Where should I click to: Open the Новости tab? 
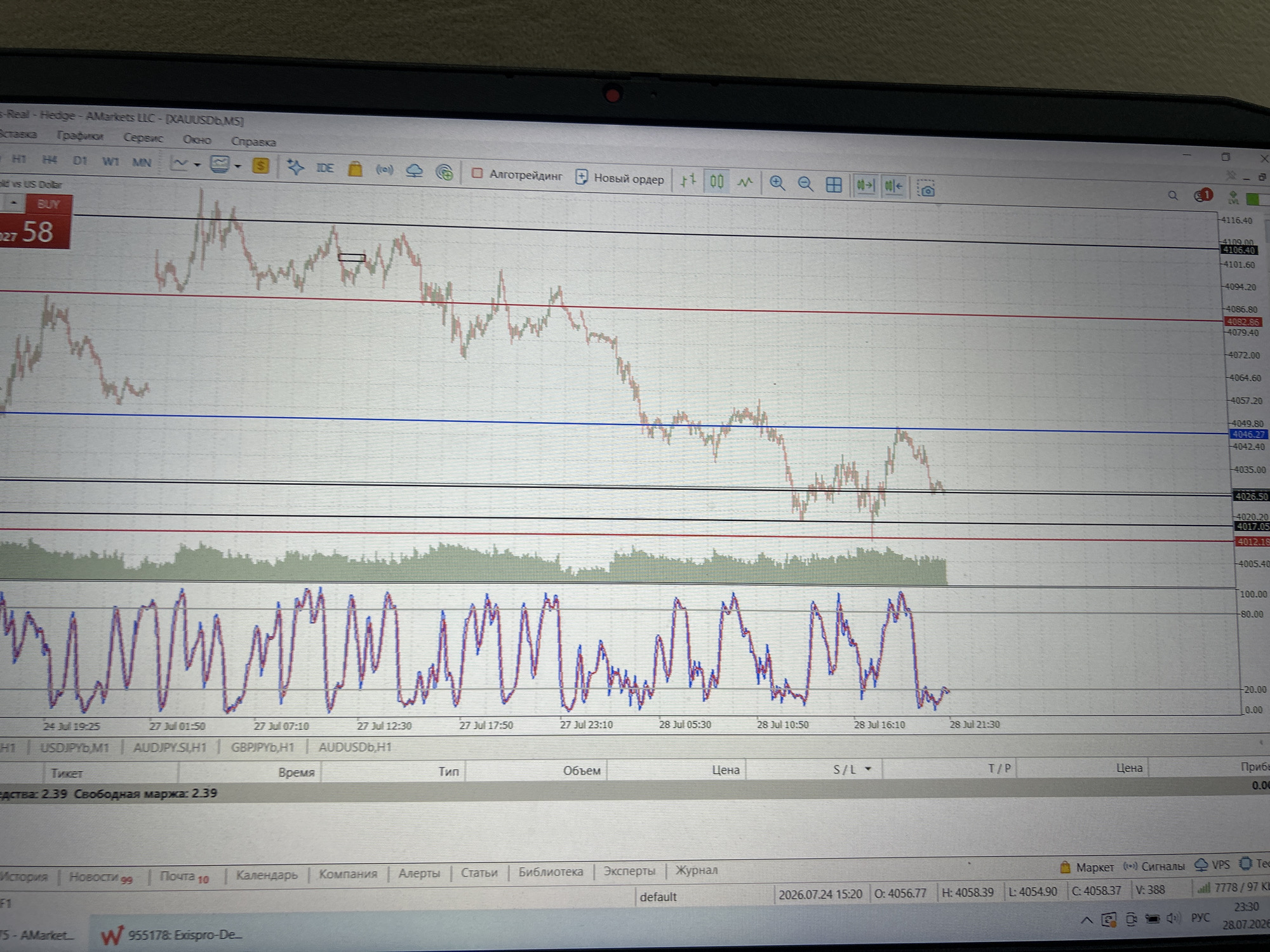[100, 877]
